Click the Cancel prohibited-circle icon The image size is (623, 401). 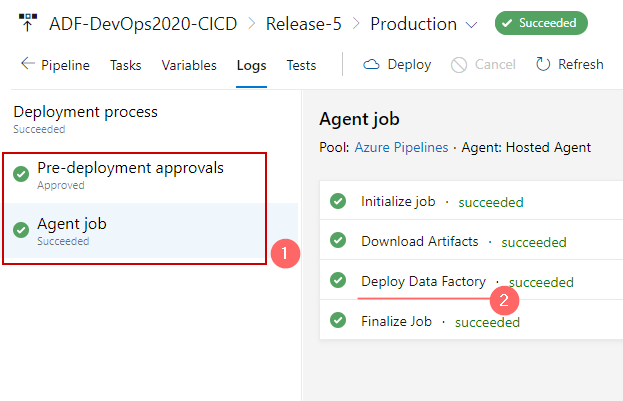click(x=459, y=65)
